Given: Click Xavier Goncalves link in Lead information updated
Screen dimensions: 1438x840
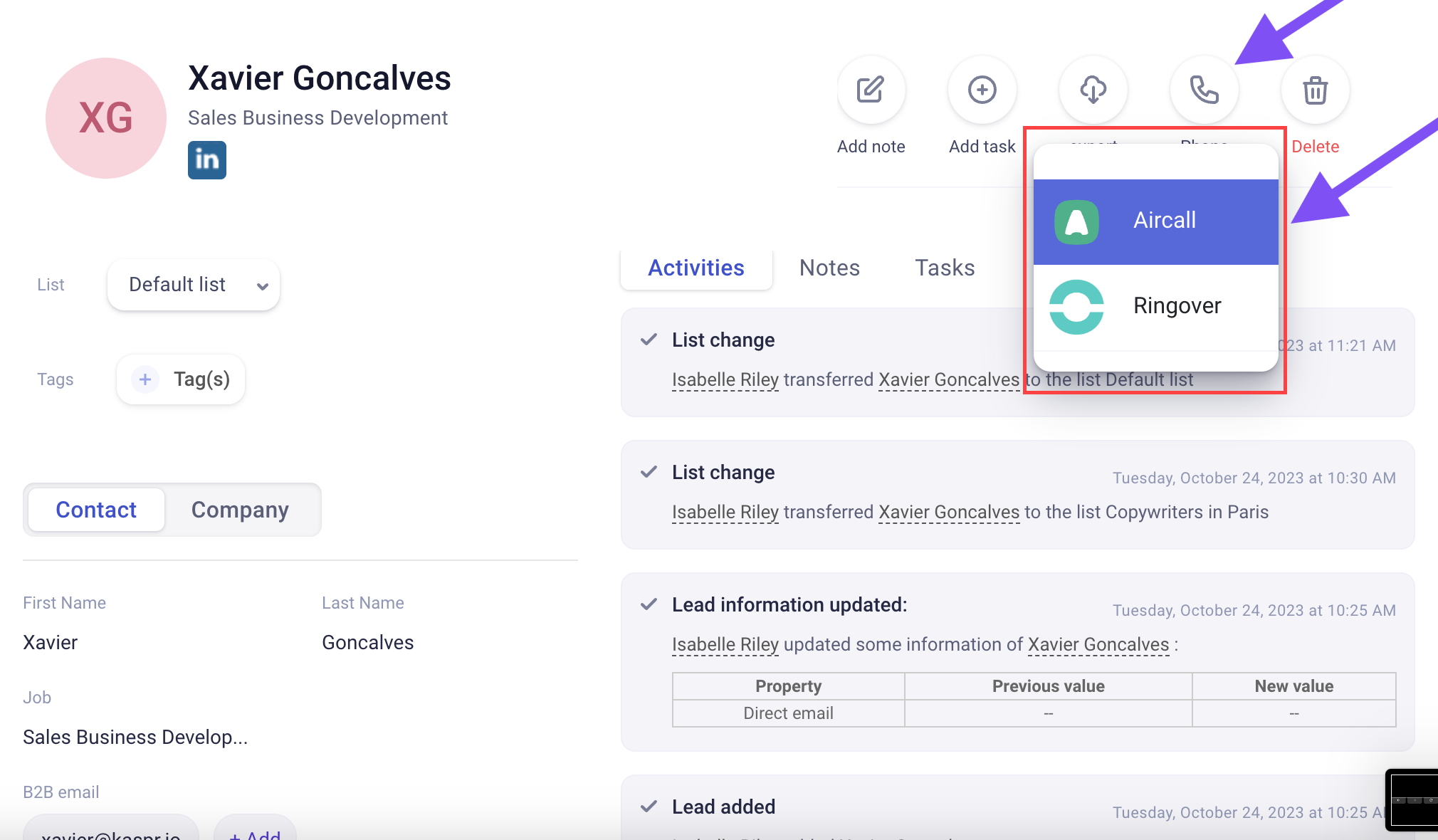Looking at the screenshot, I should pos(1098,644).
